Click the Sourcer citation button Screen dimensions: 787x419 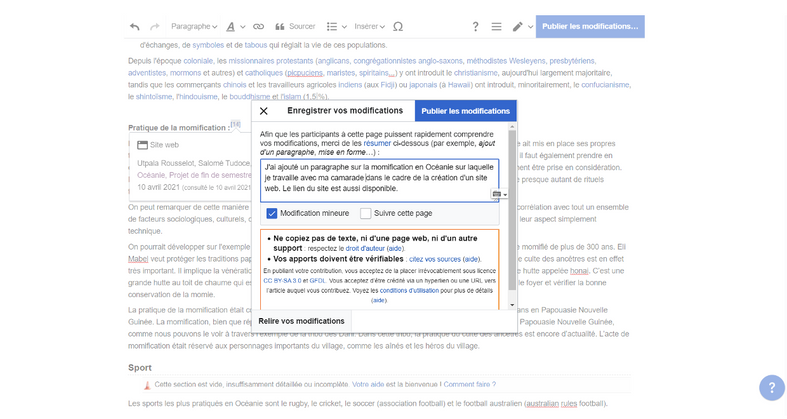295,27
